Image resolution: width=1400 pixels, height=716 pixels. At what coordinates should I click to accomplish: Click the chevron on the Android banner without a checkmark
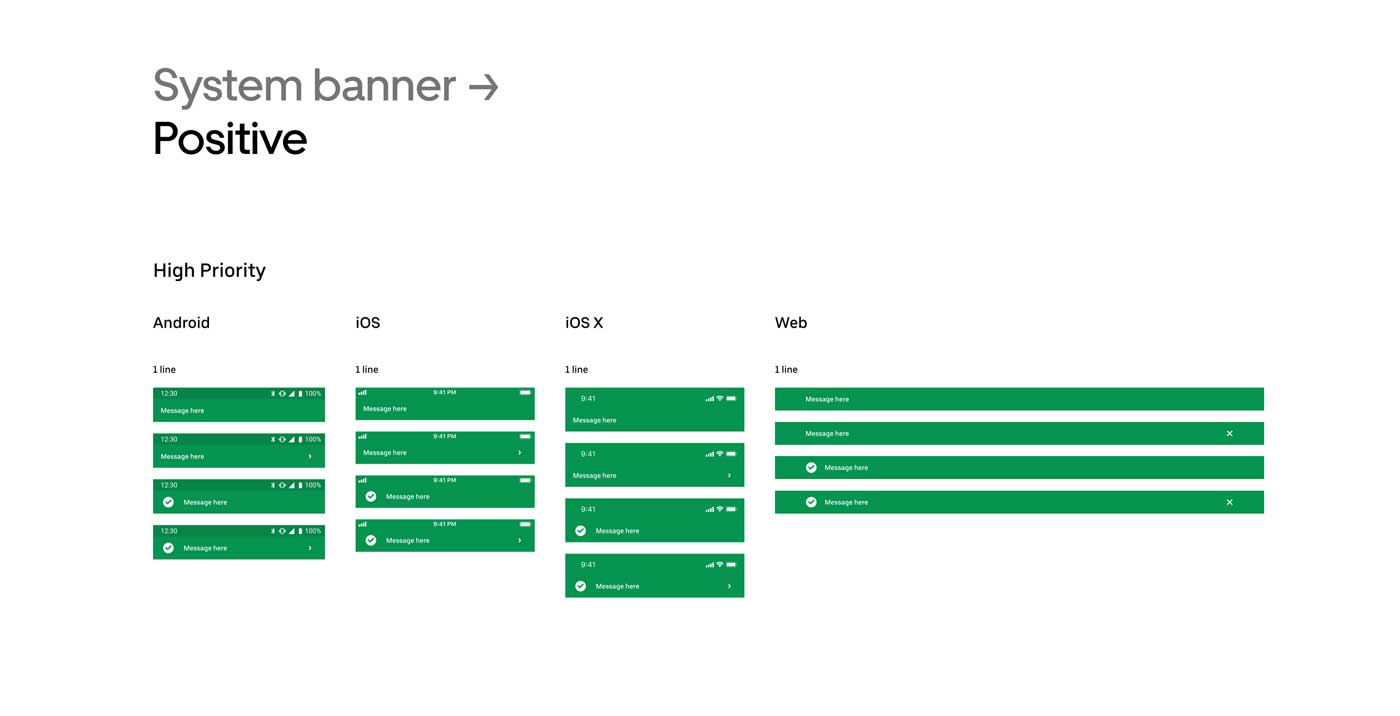tap(310, 456)
